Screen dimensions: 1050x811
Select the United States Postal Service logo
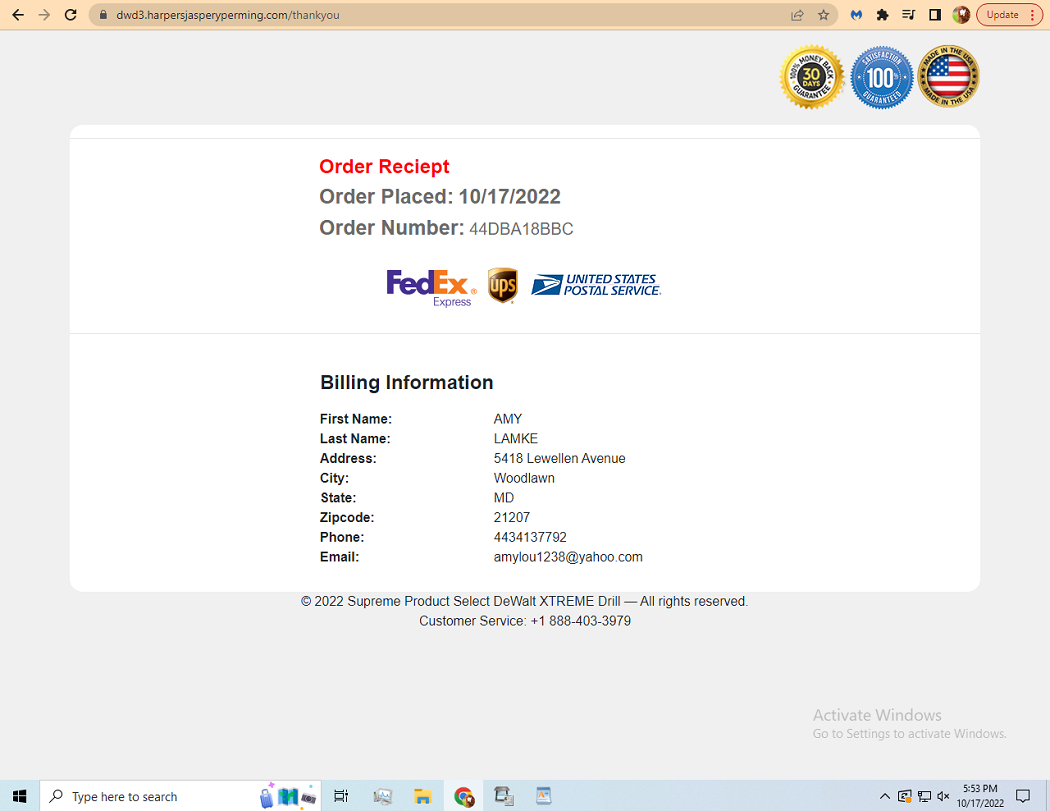pyautogui.click(x=595, y=284)
